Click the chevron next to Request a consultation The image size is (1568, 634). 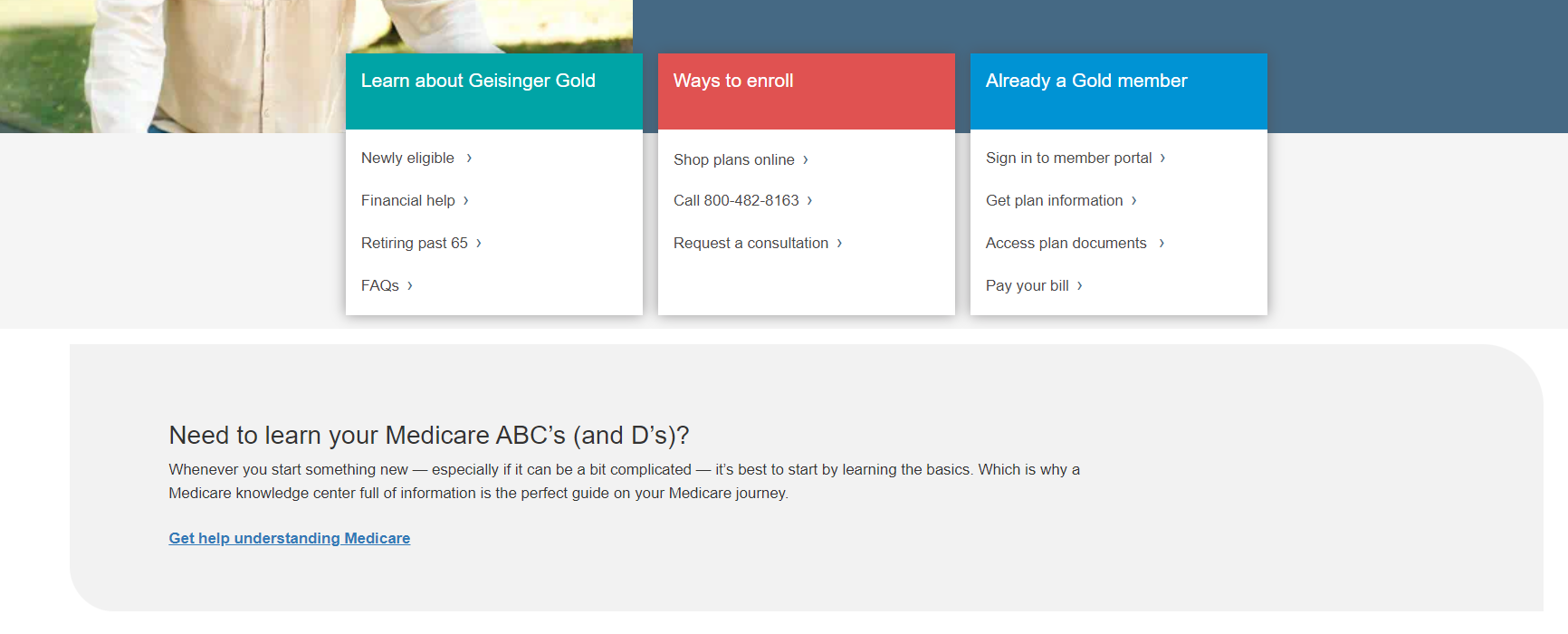point(839,243)
